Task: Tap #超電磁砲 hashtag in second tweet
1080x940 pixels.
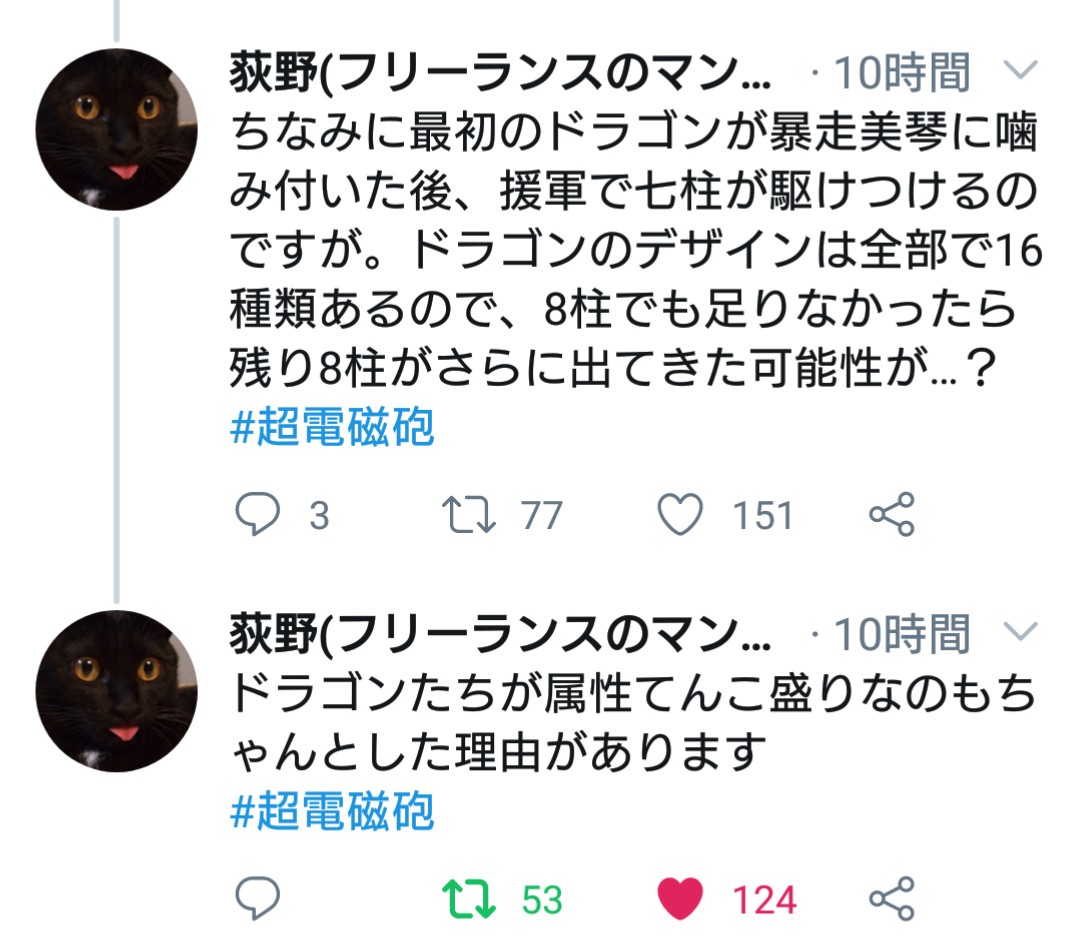Action: 333,812
